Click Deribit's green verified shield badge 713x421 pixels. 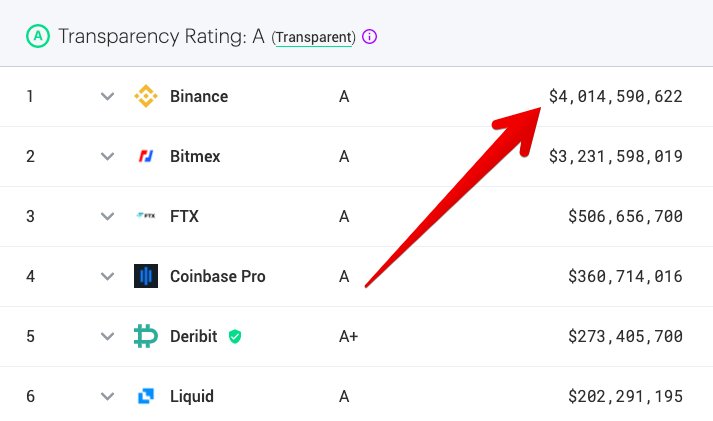[x=235, y=336]
